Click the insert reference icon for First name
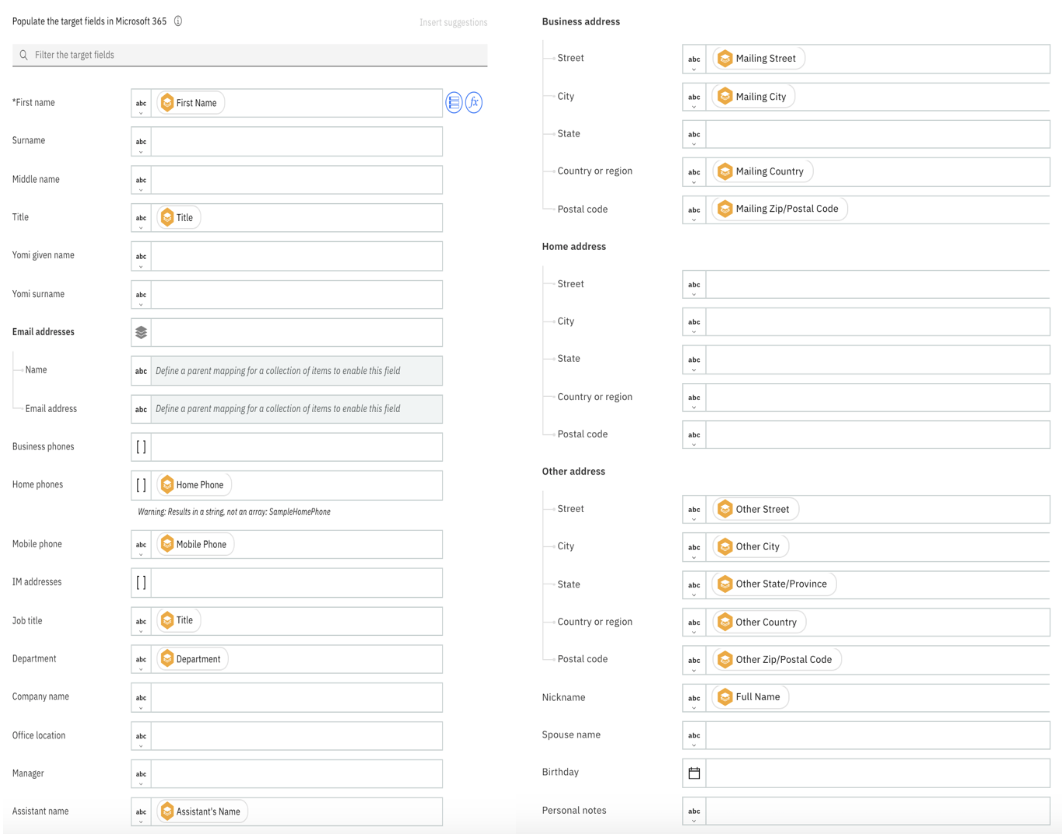This screenshot has width=1062, height=835. [x=454, y=103]
